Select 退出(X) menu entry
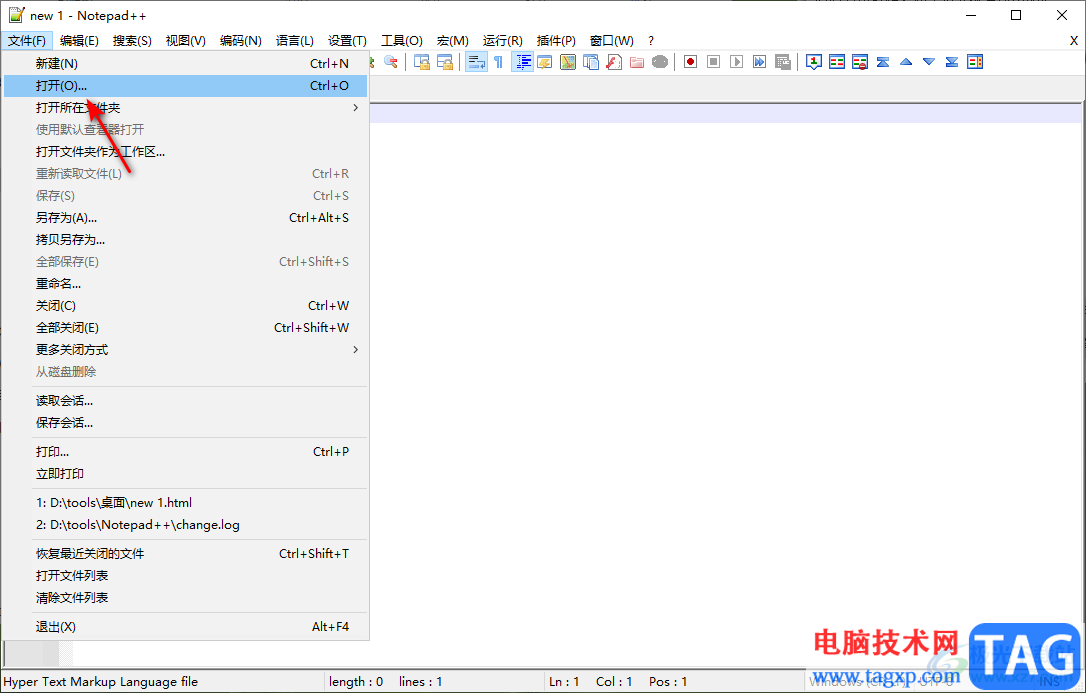The image size is (1086, 693). point(186,627)
